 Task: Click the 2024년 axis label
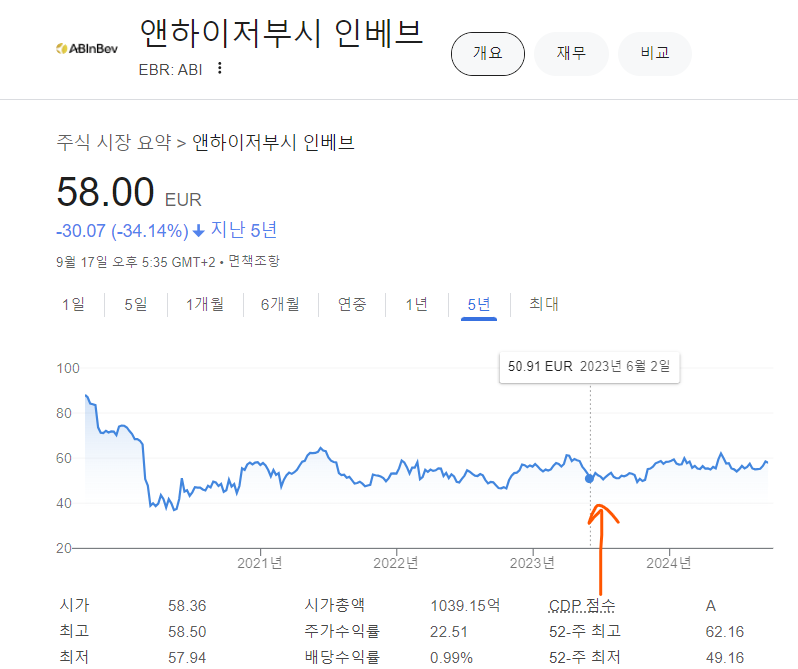click(x=668, y=563)
